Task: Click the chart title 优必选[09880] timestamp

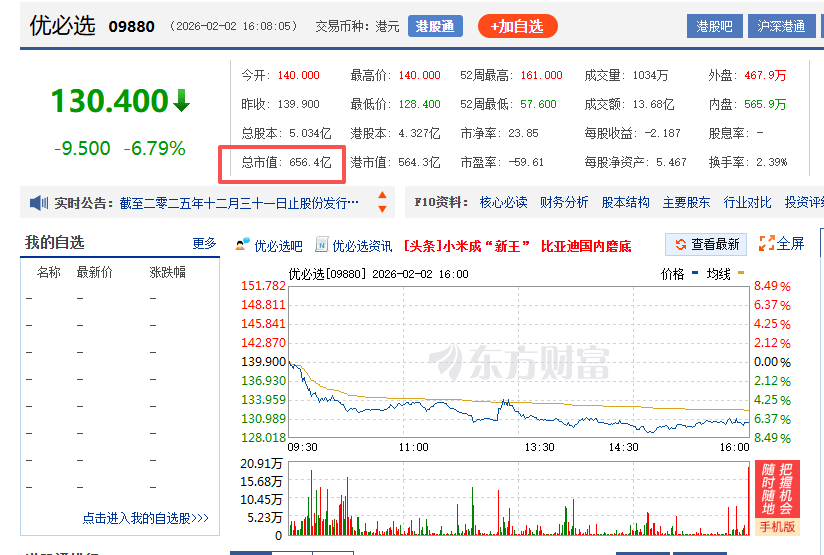Action: [378, 274]
